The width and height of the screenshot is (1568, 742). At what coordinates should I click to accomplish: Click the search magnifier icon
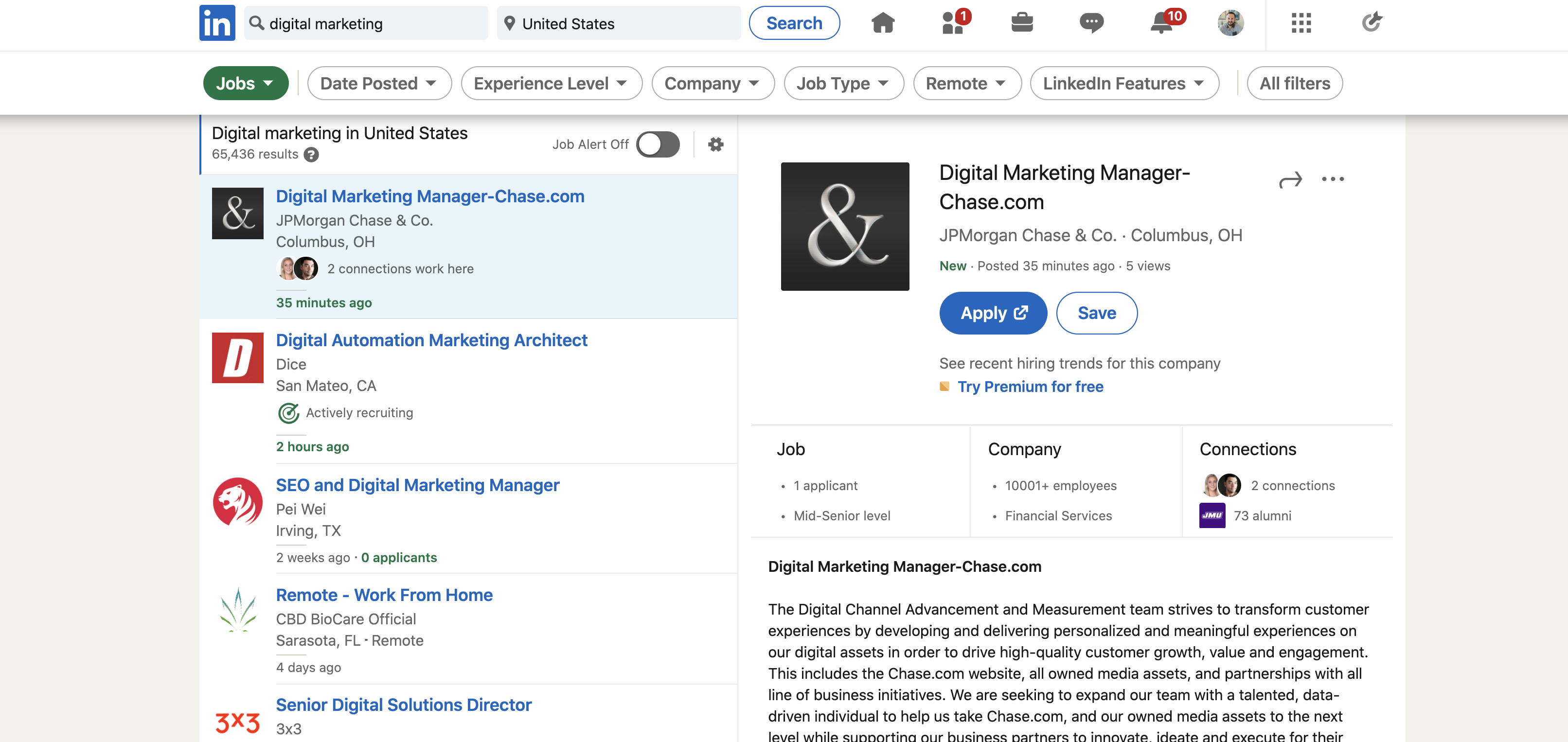click(257, 23)
